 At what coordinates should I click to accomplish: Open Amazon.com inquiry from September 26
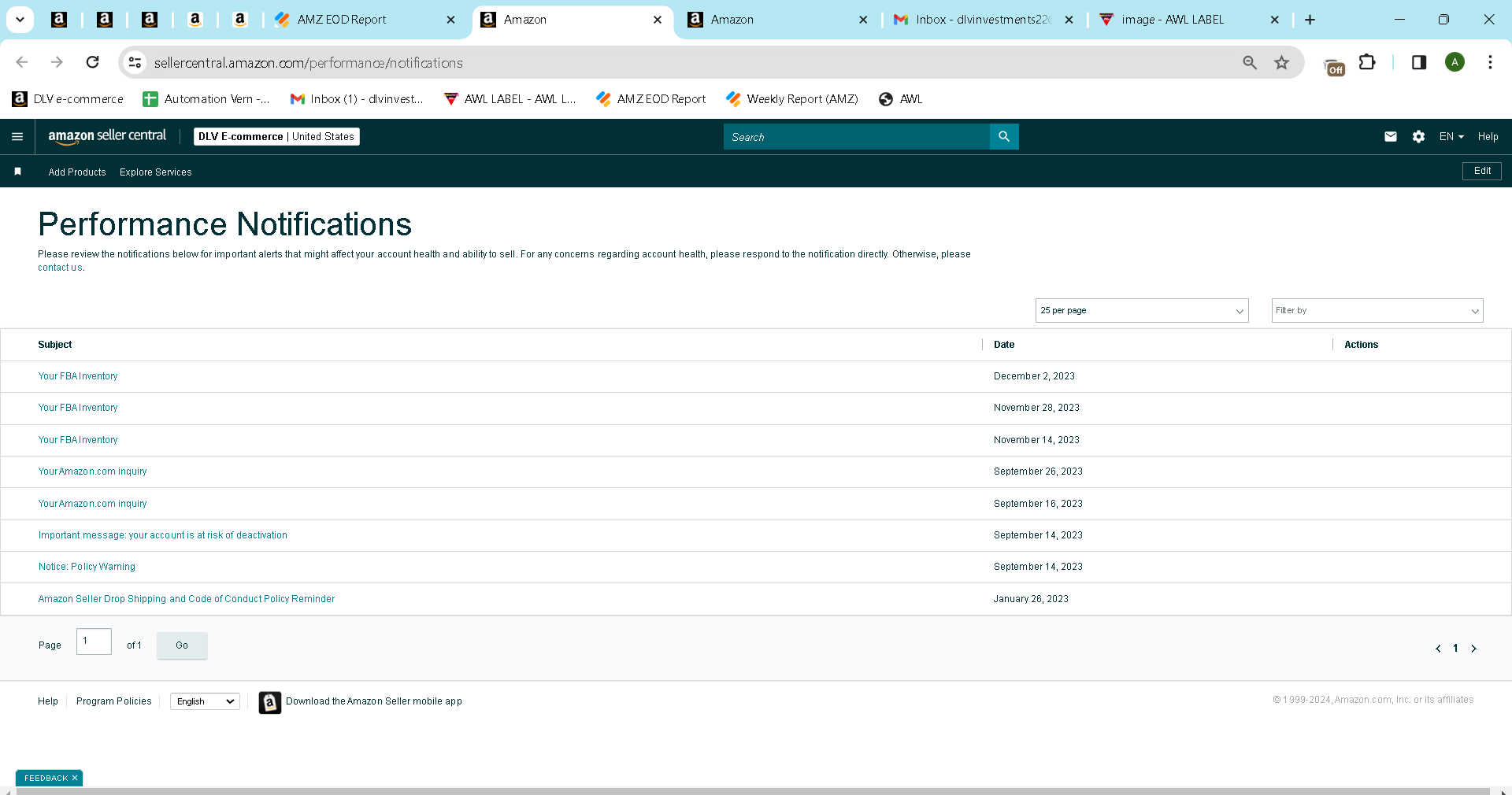click(x=92, y=471)
